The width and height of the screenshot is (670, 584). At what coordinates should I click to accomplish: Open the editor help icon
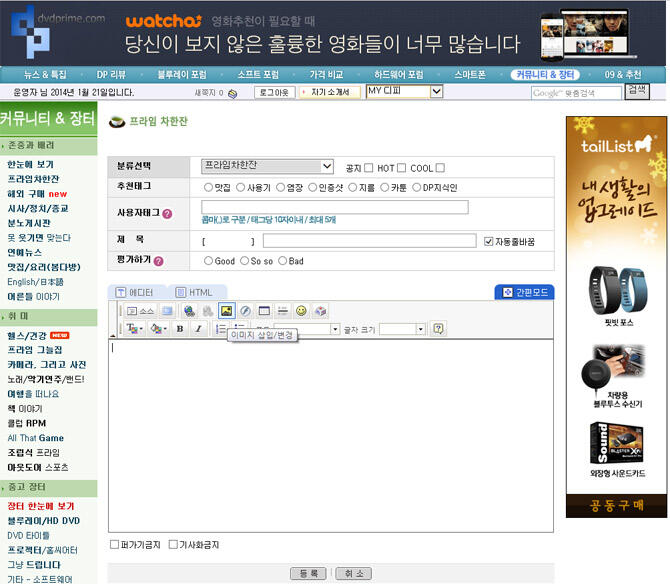438,329
